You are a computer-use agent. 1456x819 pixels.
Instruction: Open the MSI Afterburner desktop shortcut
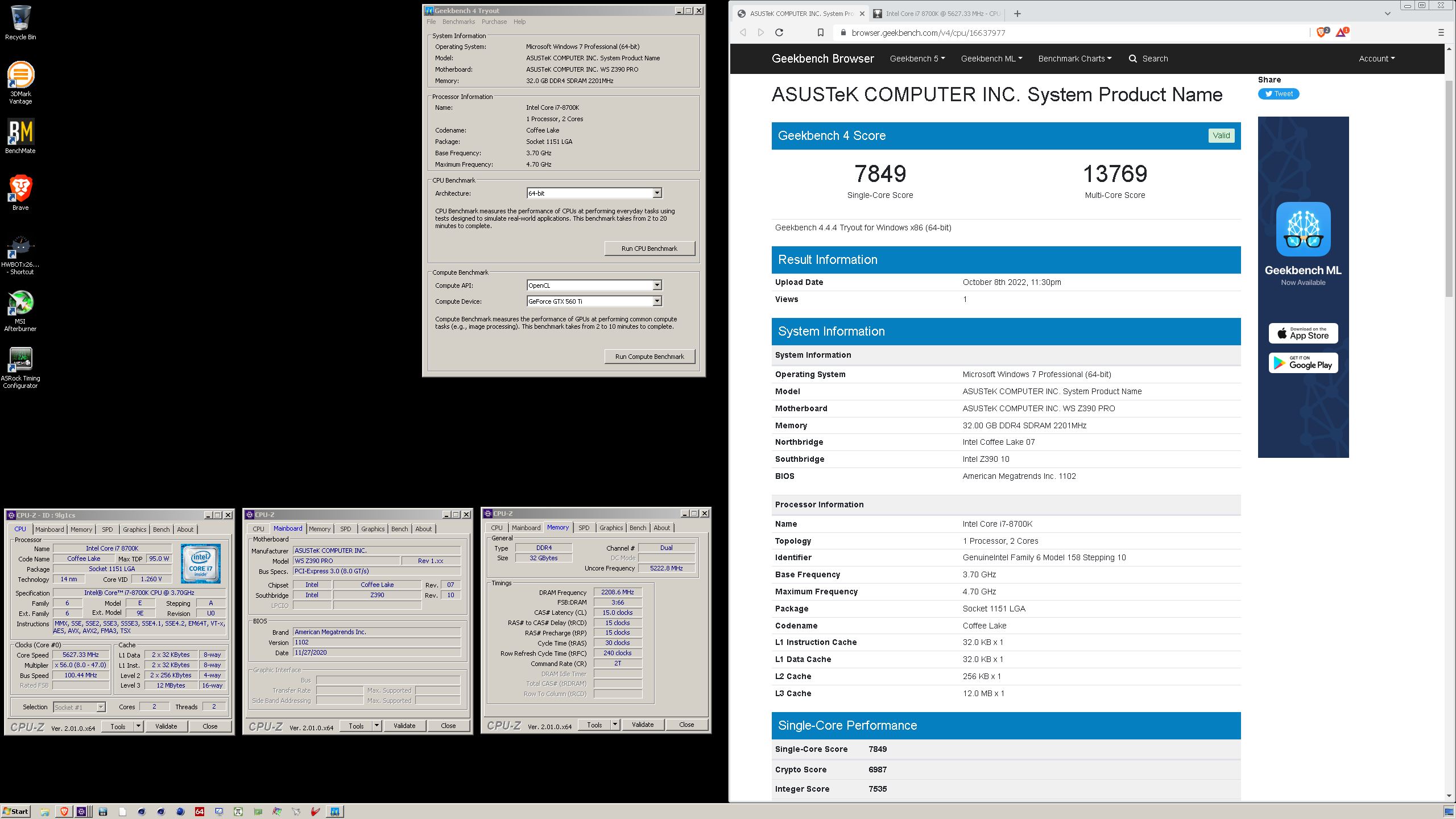click(x=20, y=311)
